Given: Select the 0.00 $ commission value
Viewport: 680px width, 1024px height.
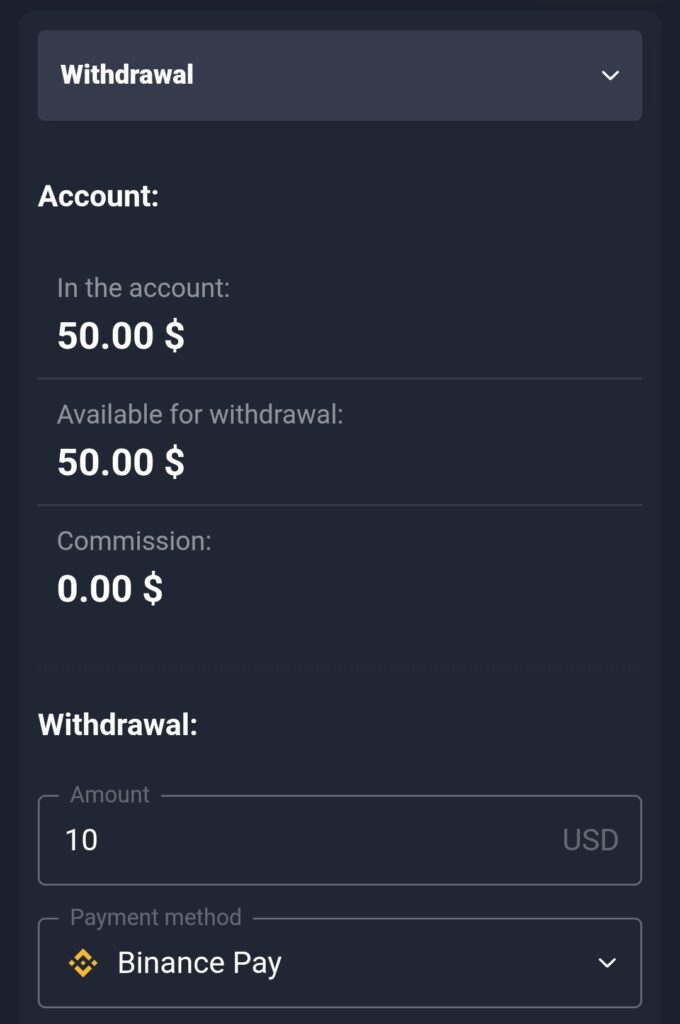Looking at the screenshot, I should point(109,588).
